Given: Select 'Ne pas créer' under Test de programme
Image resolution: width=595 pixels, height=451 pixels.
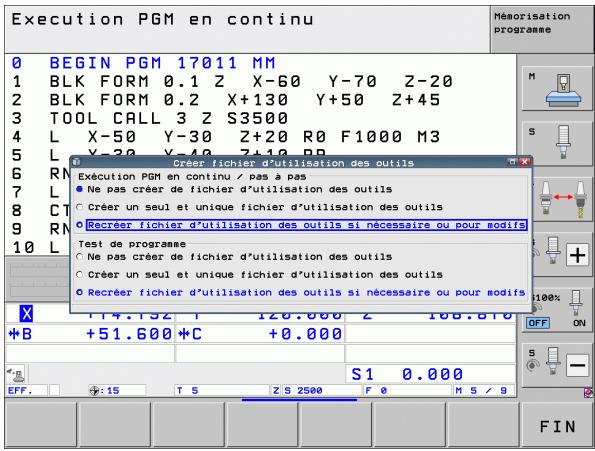Looking at the screenshot, I should click(x=235, y=257).
